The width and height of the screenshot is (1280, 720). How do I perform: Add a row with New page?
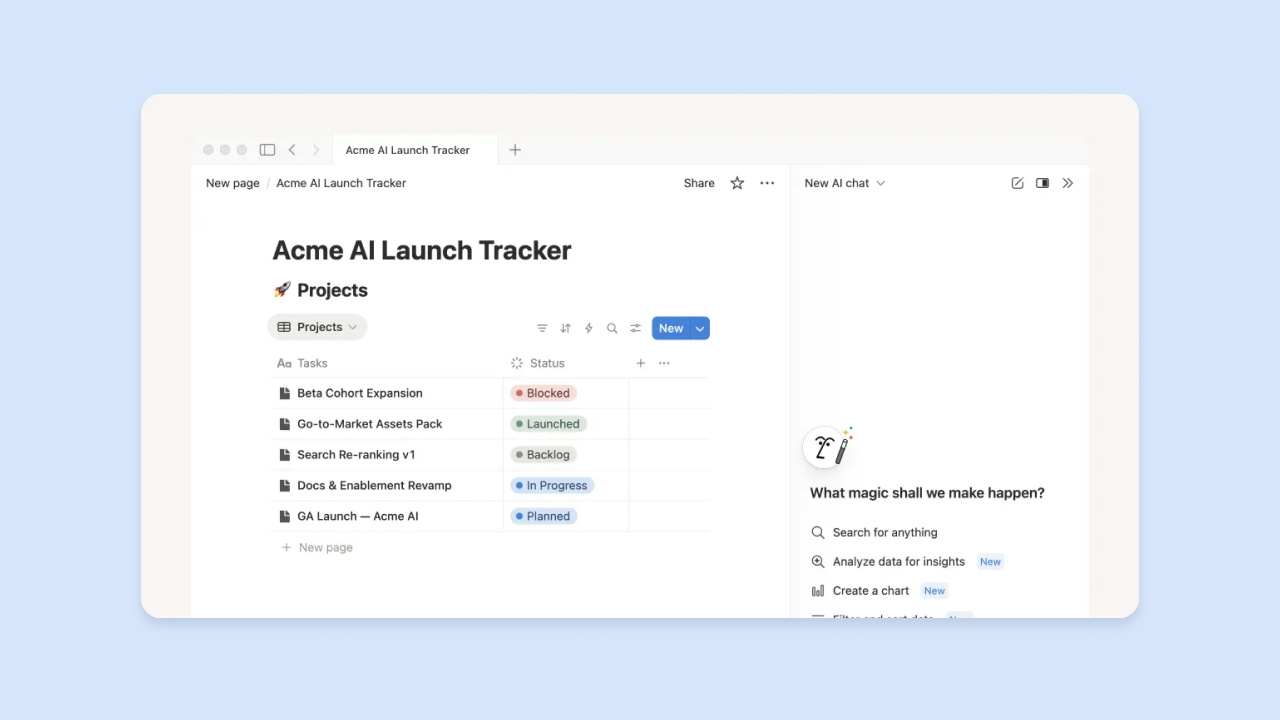(x=317, y=548)
